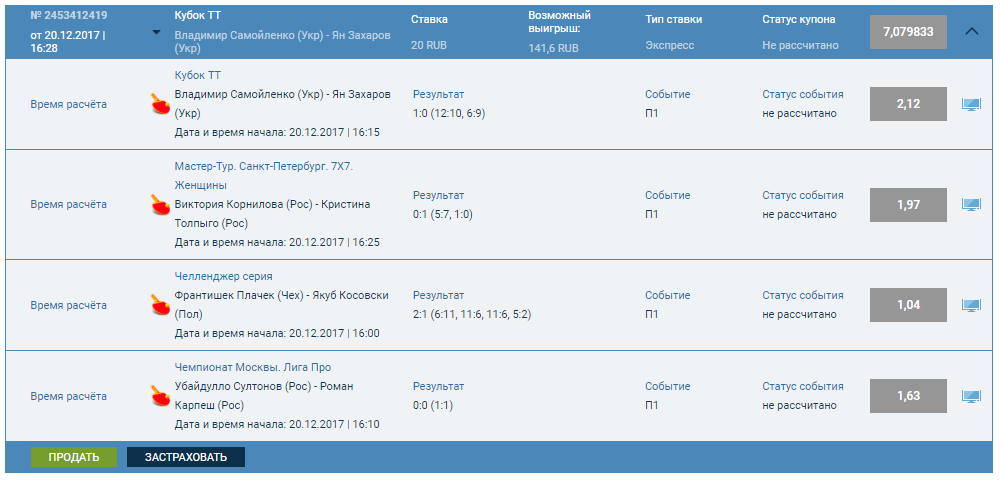Open live broadcast monitor for 1,04 odds row
The height and width of the screenshot is (481, 1000).
(970, 305)
